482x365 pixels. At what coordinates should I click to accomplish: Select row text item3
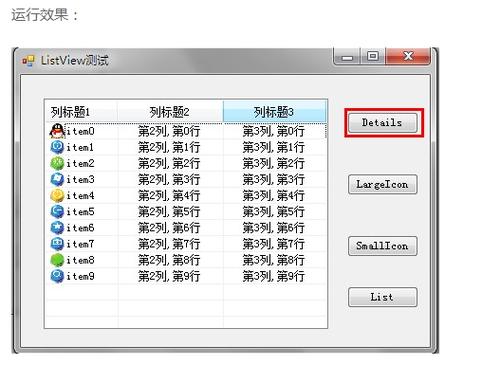click(x=80, y=180)
